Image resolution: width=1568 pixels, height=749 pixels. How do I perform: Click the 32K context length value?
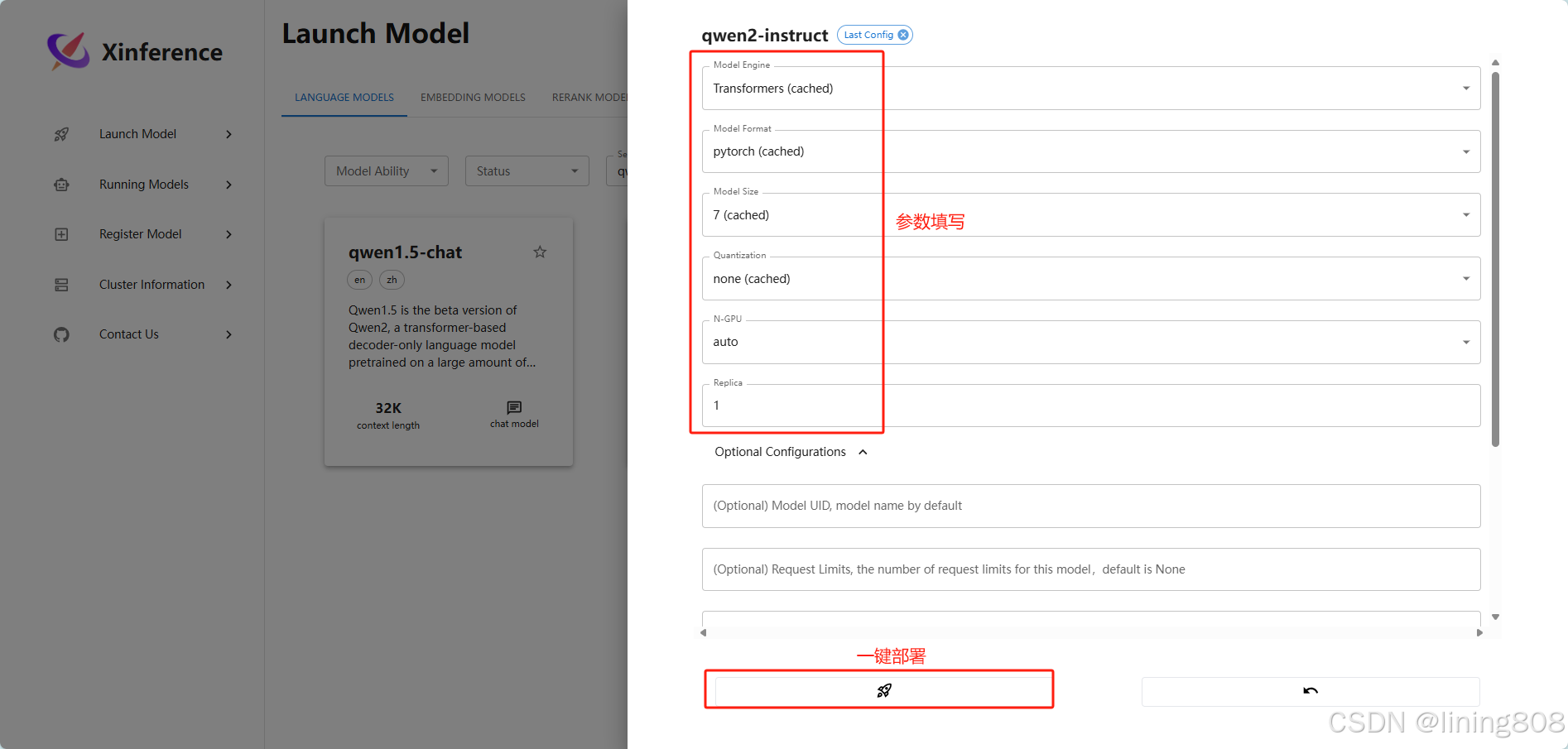(x=388, y=408)
